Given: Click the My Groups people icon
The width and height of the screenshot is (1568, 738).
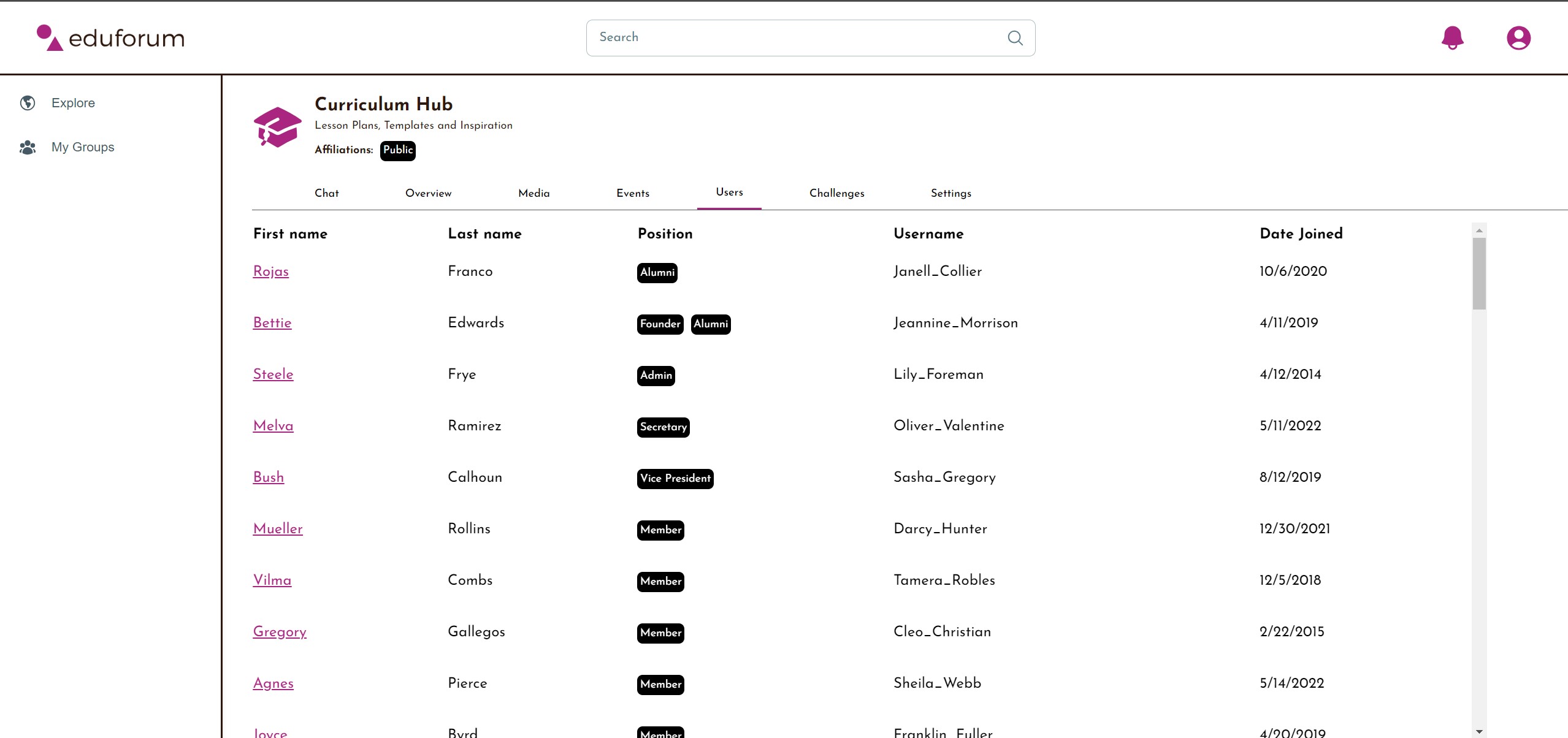Looking at the screenshot, I should pos(28,148).
